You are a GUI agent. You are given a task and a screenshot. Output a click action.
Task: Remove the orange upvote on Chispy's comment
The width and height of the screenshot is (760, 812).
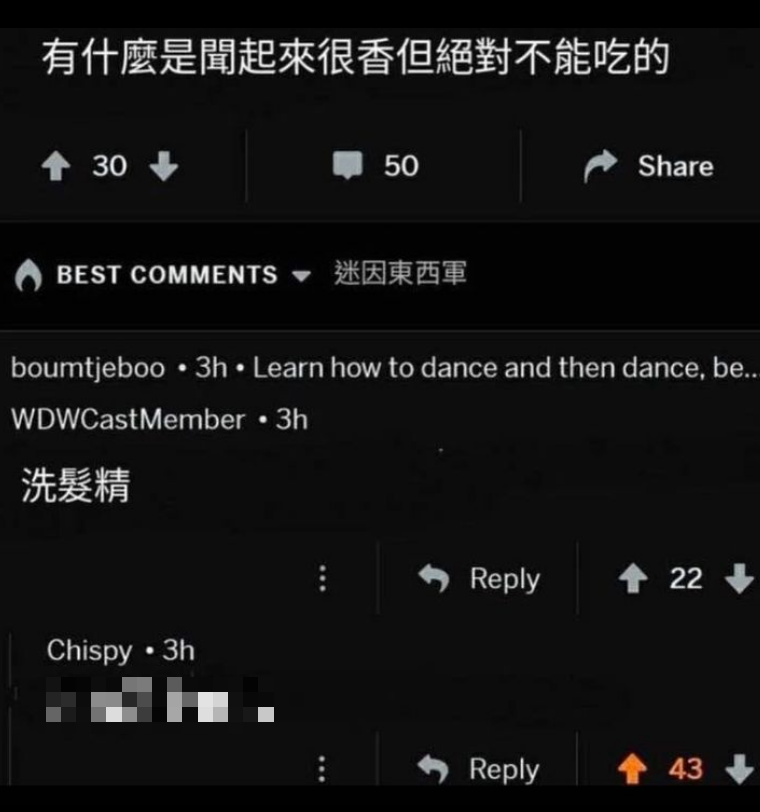(633, 769)
